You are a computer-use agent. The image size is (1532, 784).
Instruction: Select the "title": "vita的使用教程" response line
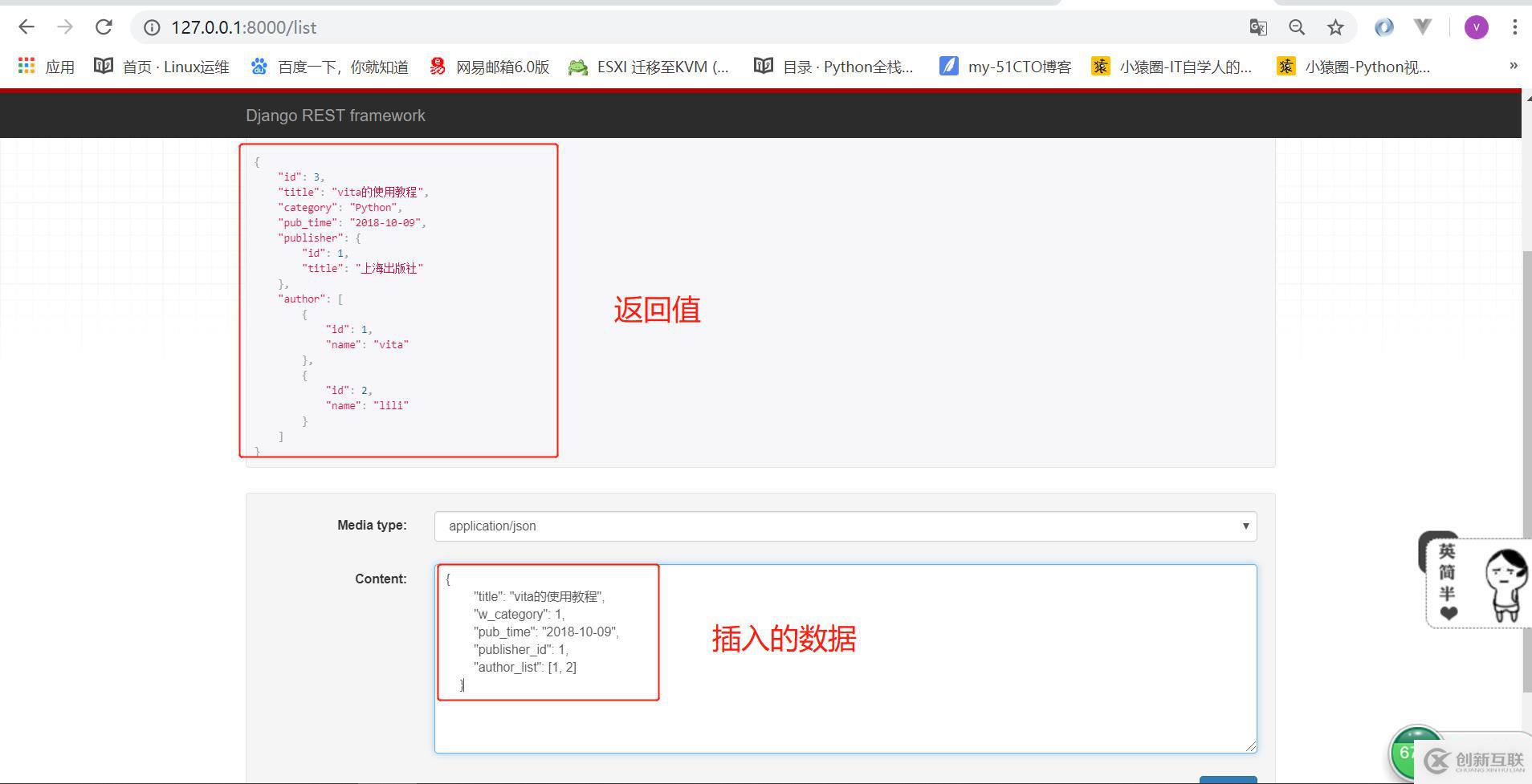coord(353,192)
